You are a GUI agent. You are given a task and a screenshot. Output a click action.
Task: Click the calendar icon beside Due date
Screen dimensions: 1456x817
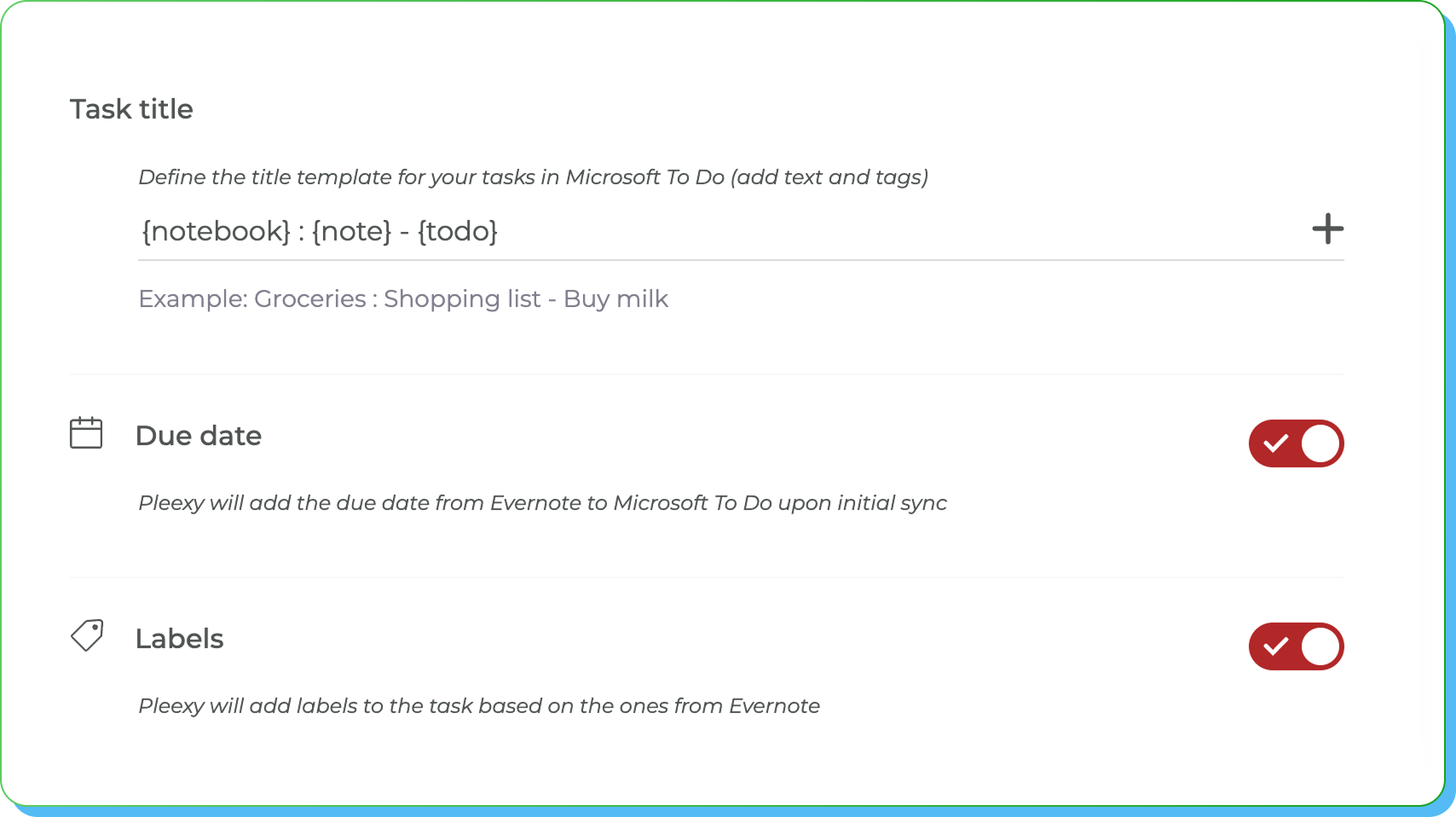pos(86,433)
